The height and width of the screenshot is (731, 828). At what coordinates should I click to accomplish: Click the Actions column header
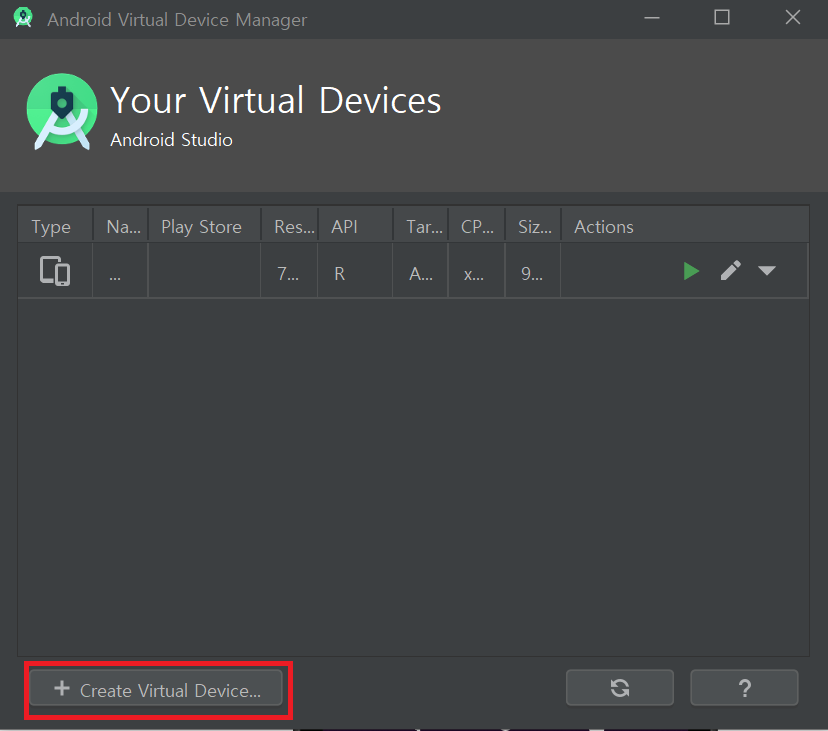pos(685,227)
